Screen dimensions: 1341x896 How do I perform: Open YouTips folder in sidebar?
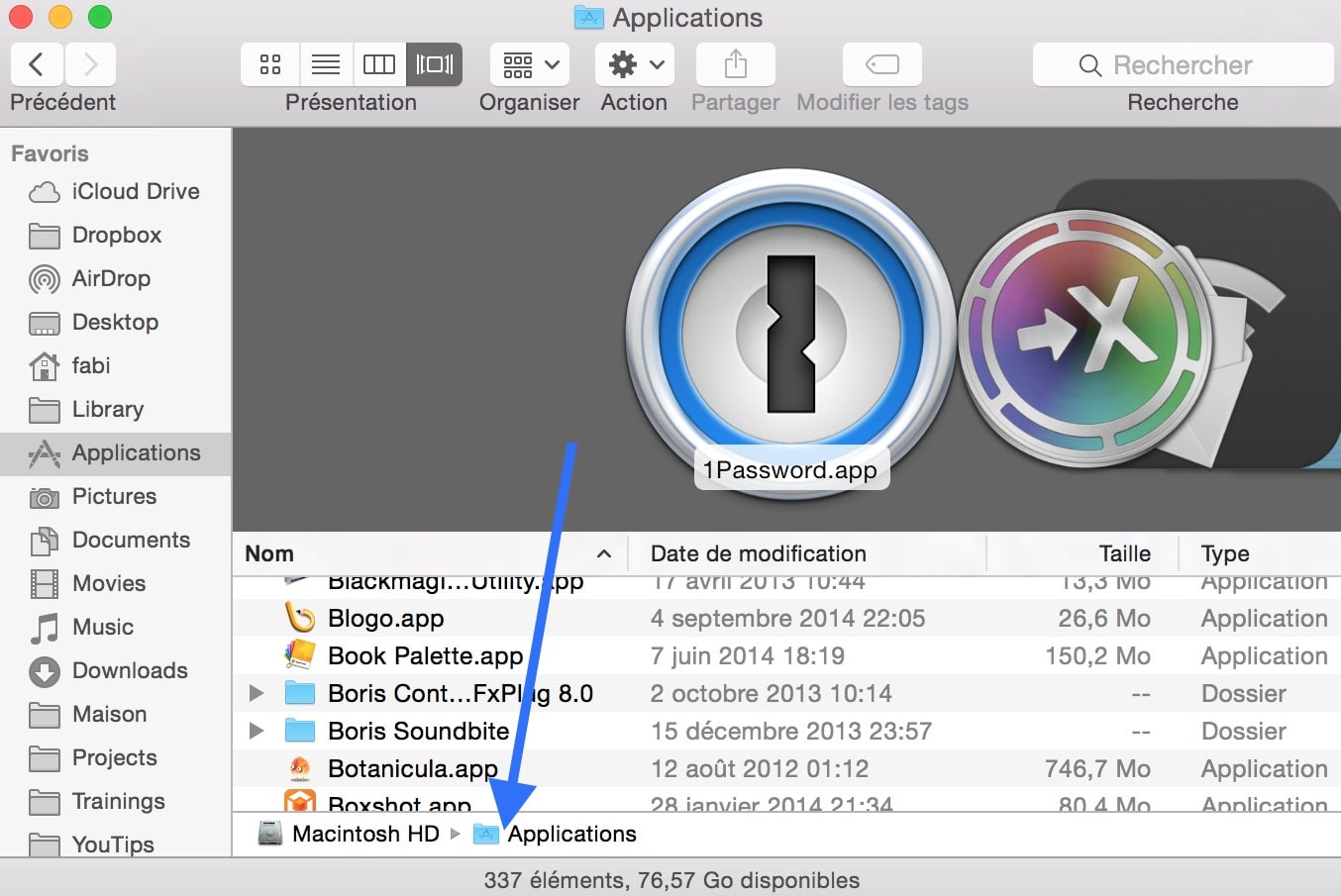point(116,844)
